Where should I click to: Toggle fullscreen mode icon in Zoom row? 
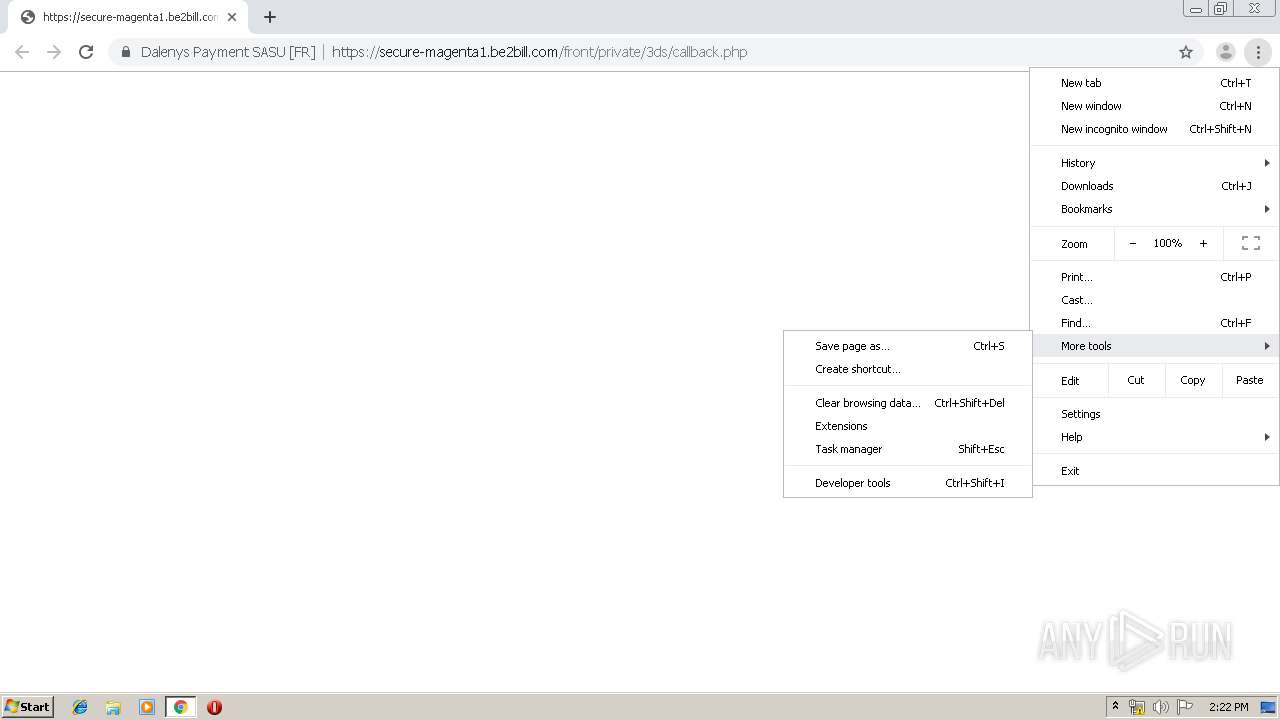coord(1250,243)
